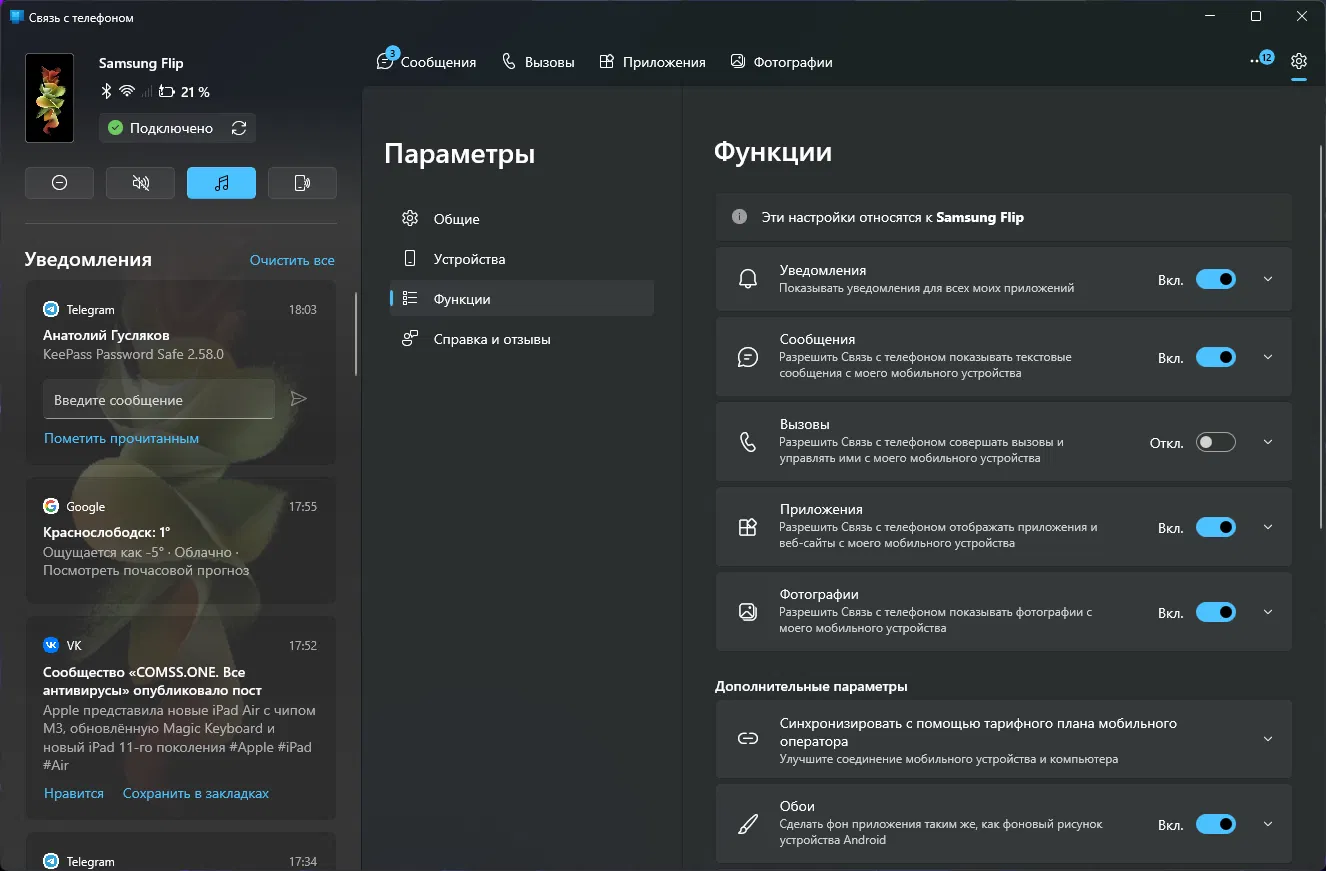Click the Do Not Disturb button
This screenshot has height=871, width=1326.
tap(59, 183)
